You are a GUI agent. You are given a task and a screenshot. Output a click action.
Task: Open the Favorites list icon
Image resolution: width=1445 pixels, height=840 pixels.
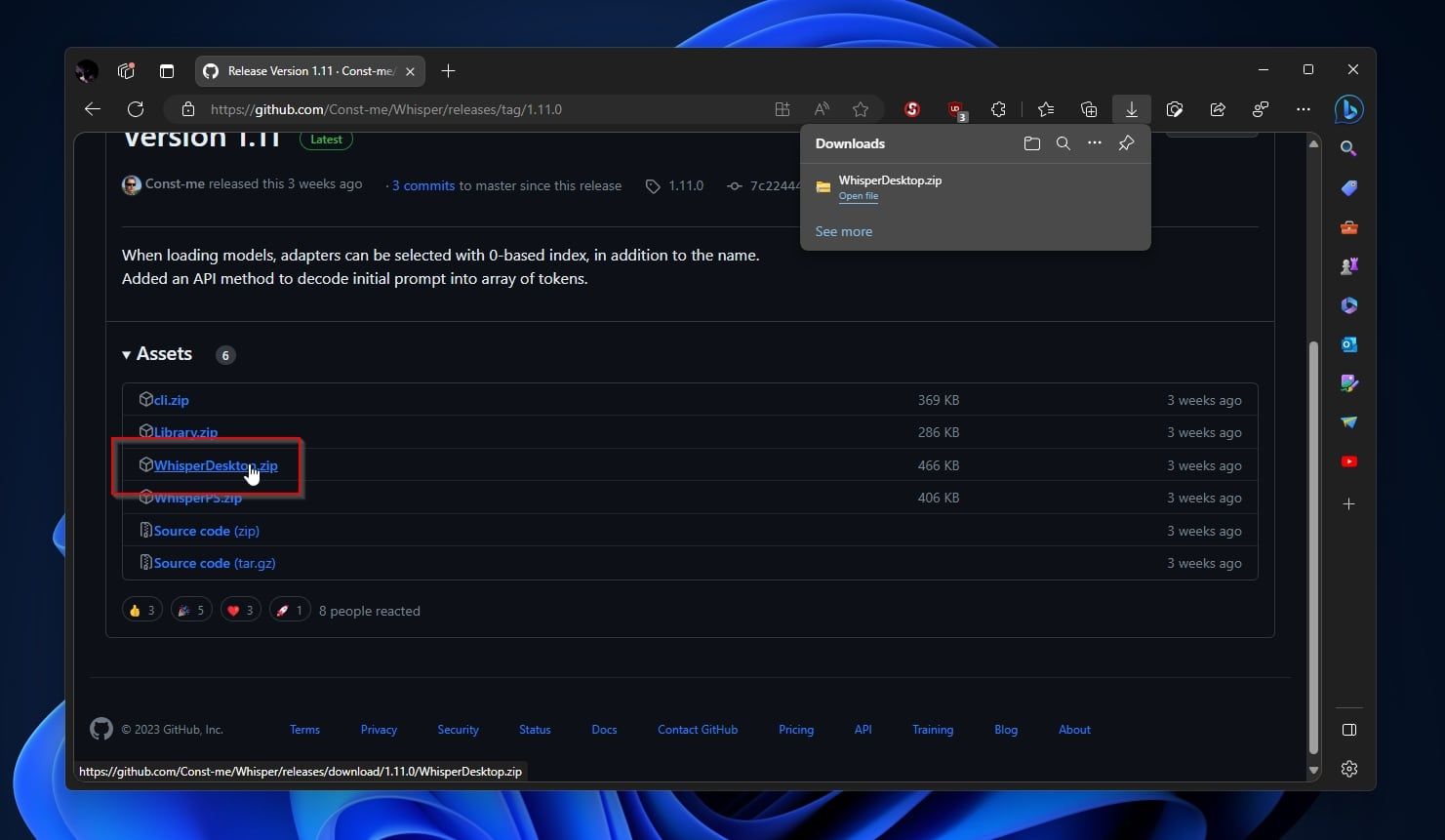1046,109
